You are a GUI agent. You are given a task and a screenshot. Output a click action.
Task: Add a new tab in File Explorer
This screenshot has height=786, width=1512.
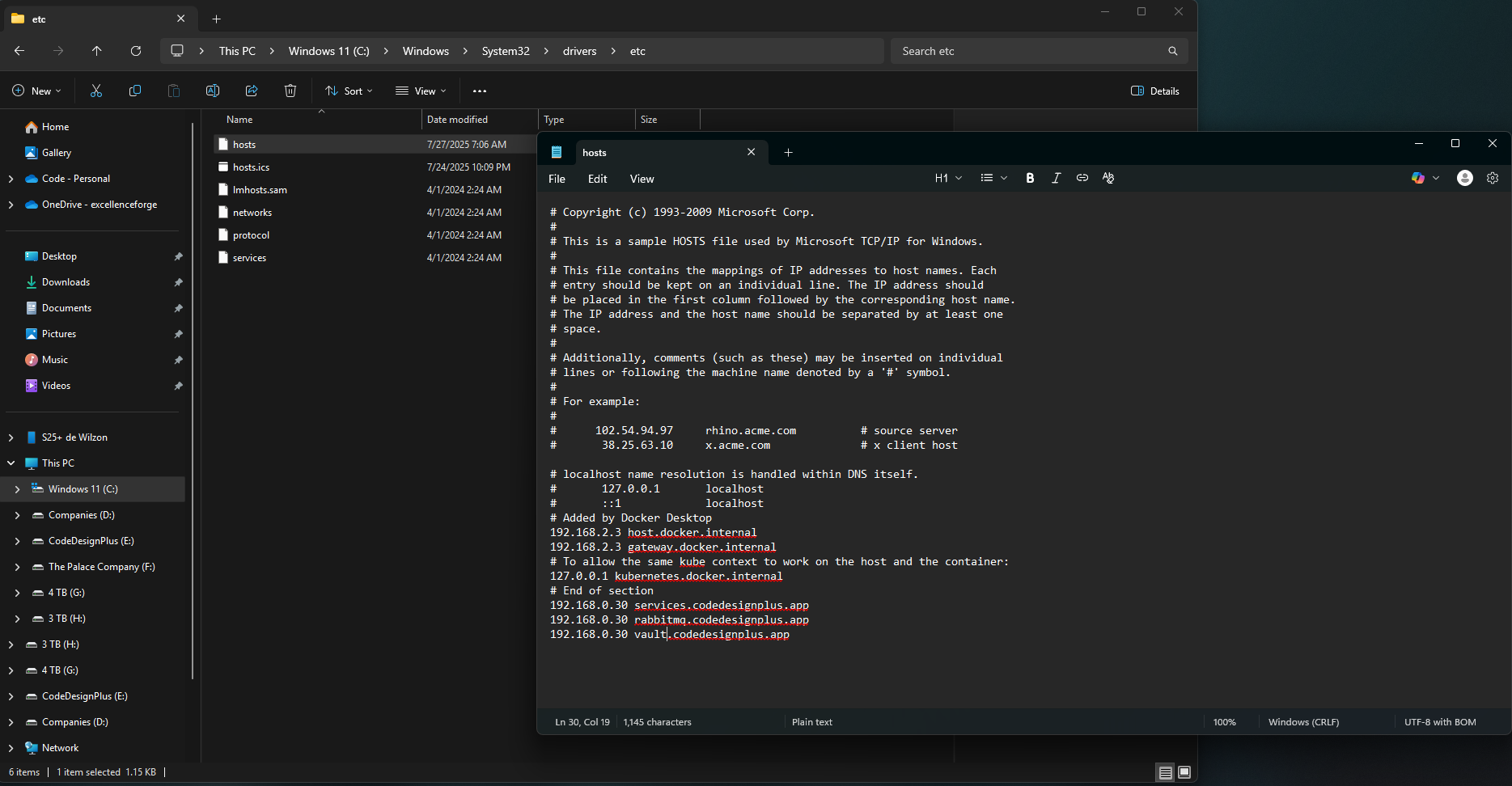point(216,19)
